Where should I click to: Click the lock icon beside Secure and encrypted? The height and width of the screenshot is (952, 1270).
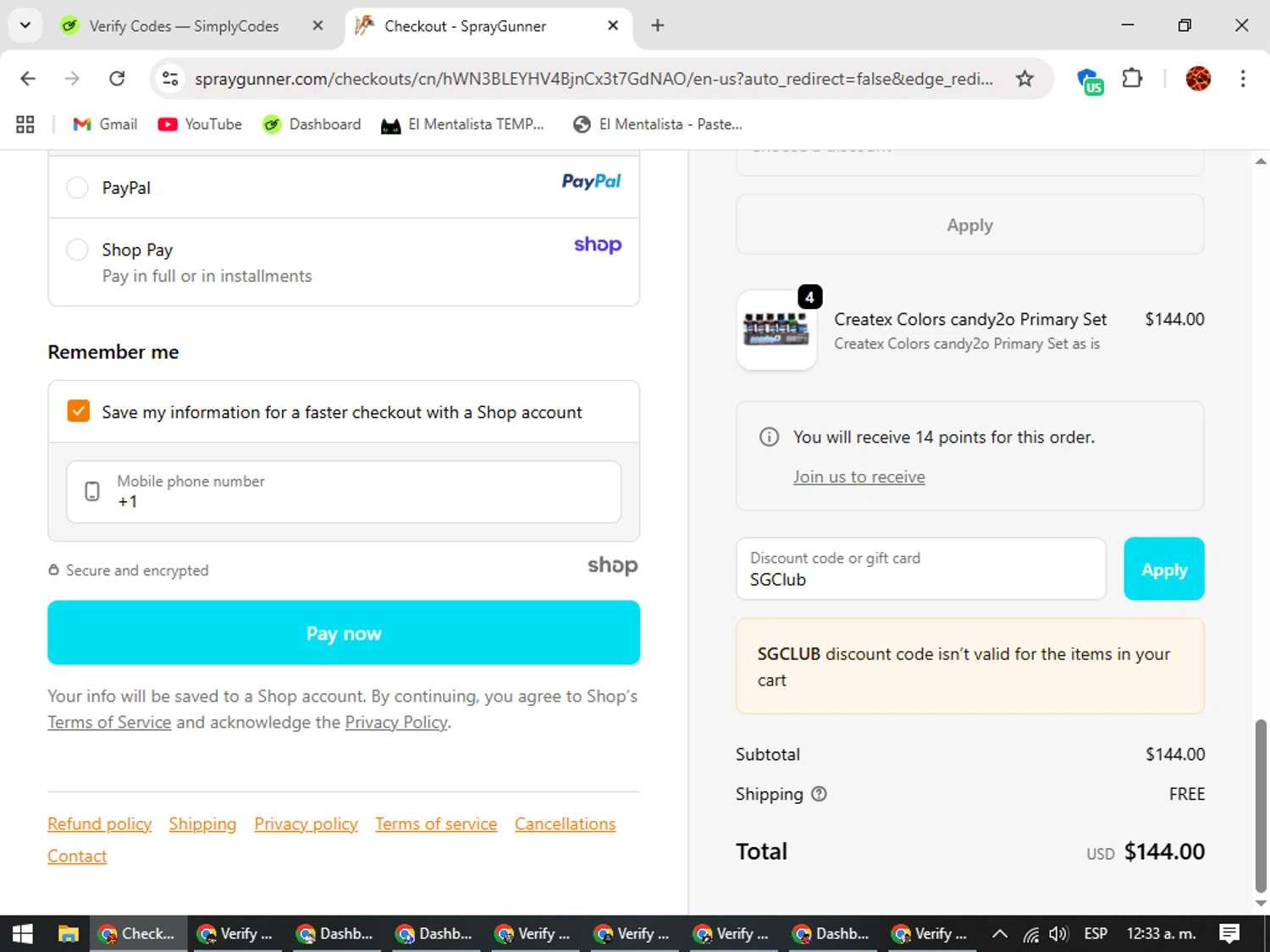click(x=53, y=570)
